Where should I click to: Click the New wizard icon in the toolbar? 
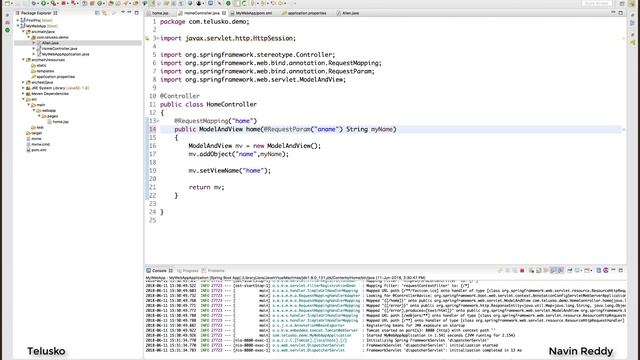click(7, 3)
